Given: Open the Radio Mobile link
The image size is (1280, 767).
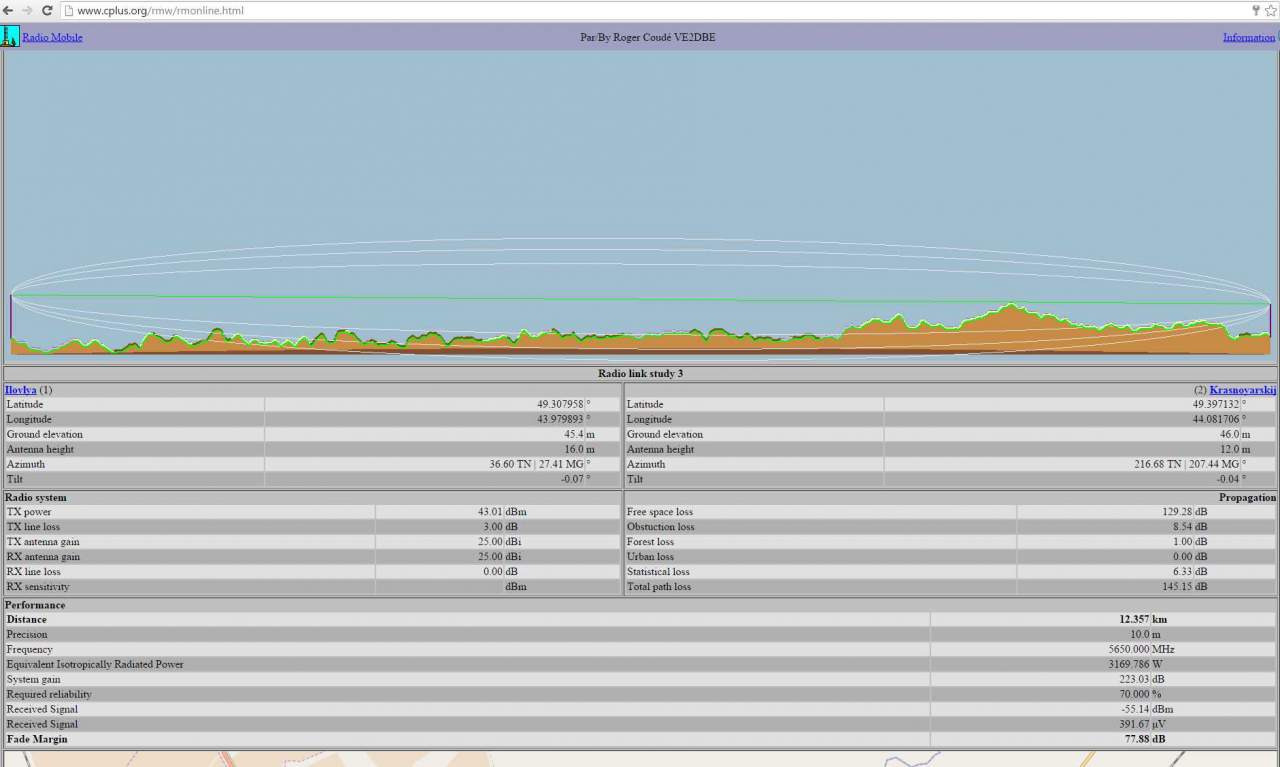Looking at the screenshot, I should coord(52,37).
